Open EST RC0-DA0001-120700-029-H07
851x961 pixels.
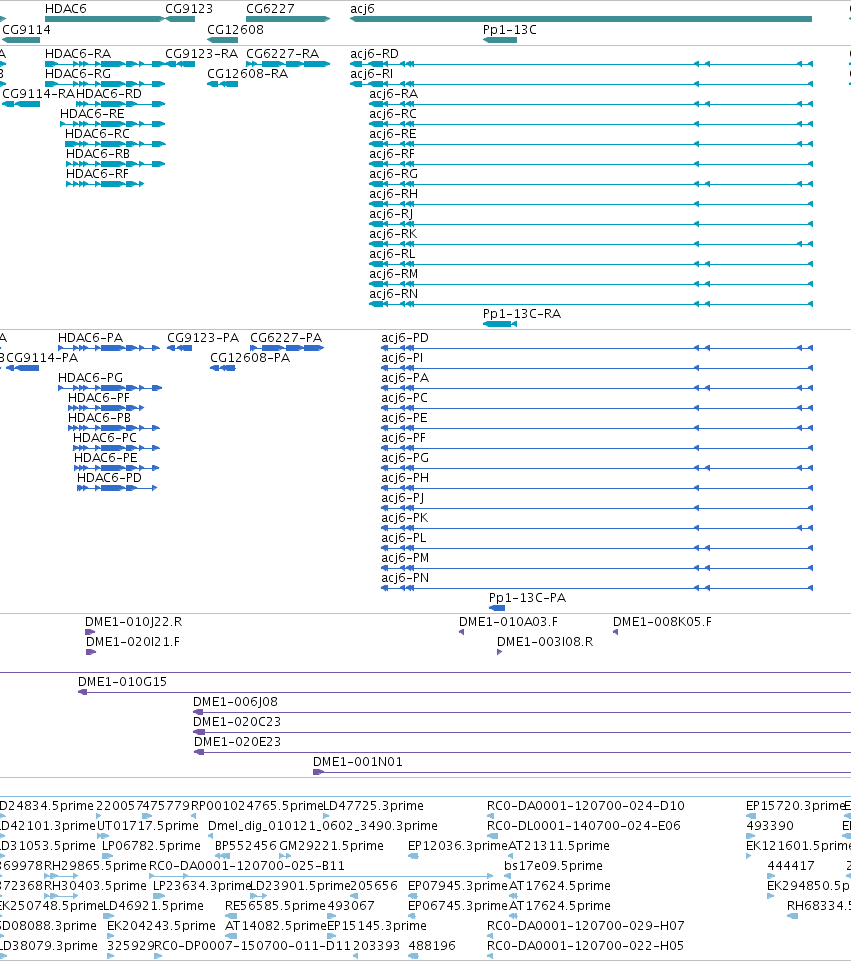click(x=586, y=926)
